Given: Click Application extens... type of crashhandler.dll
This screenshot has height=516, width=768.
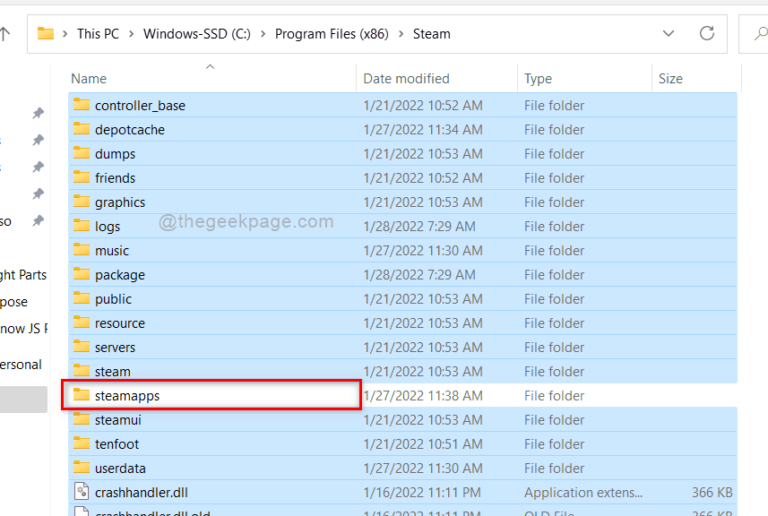Looking at the screenshot, I should click(583, 493).
